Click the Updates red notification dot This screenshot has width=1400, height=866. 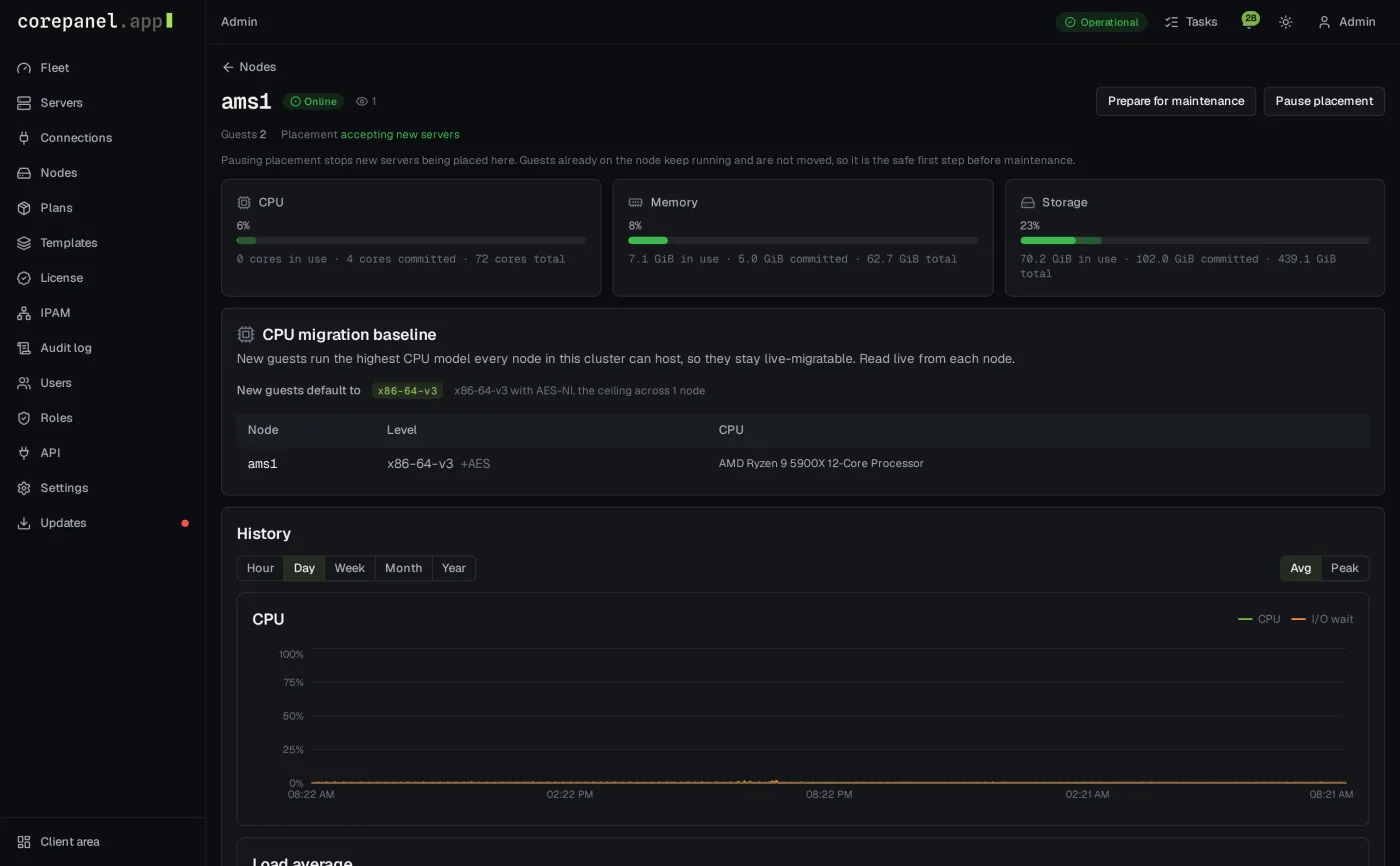point(185,523)
